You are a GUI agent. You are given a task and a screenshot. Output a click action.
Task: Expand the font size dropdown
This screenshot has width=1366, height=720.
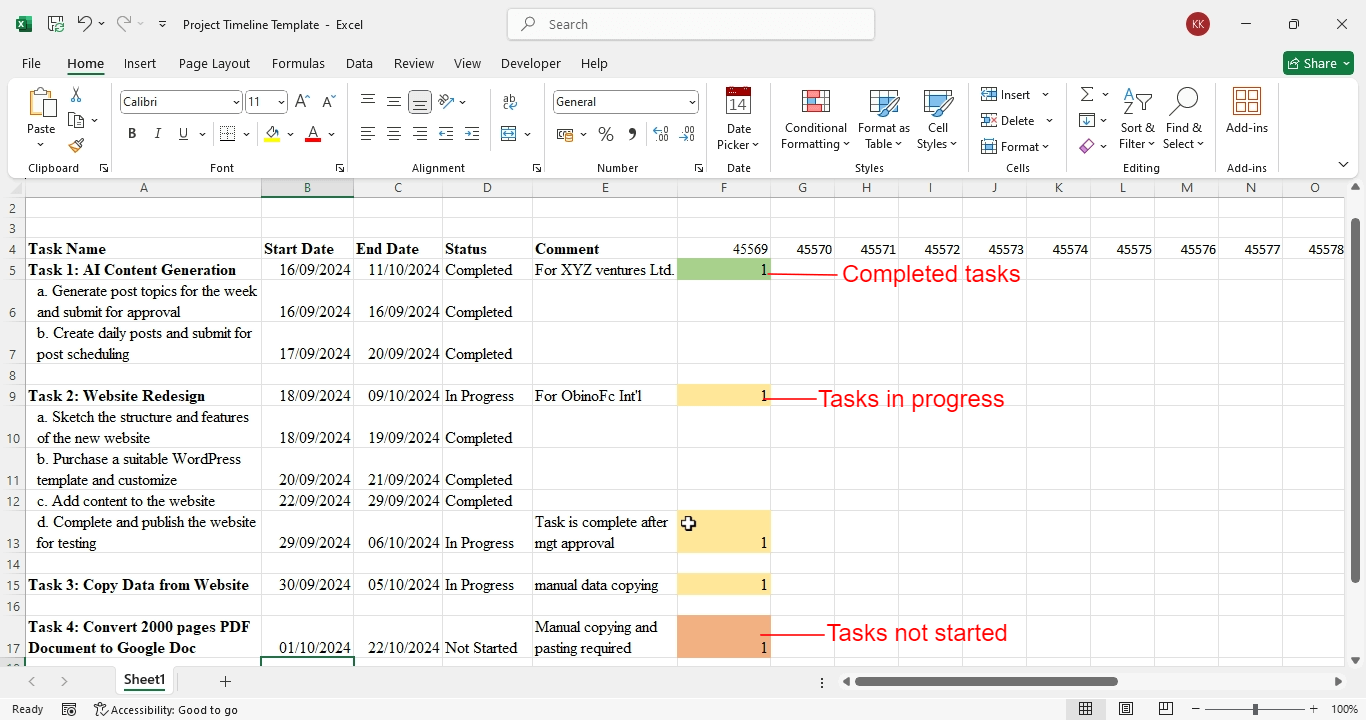(282, 102)
